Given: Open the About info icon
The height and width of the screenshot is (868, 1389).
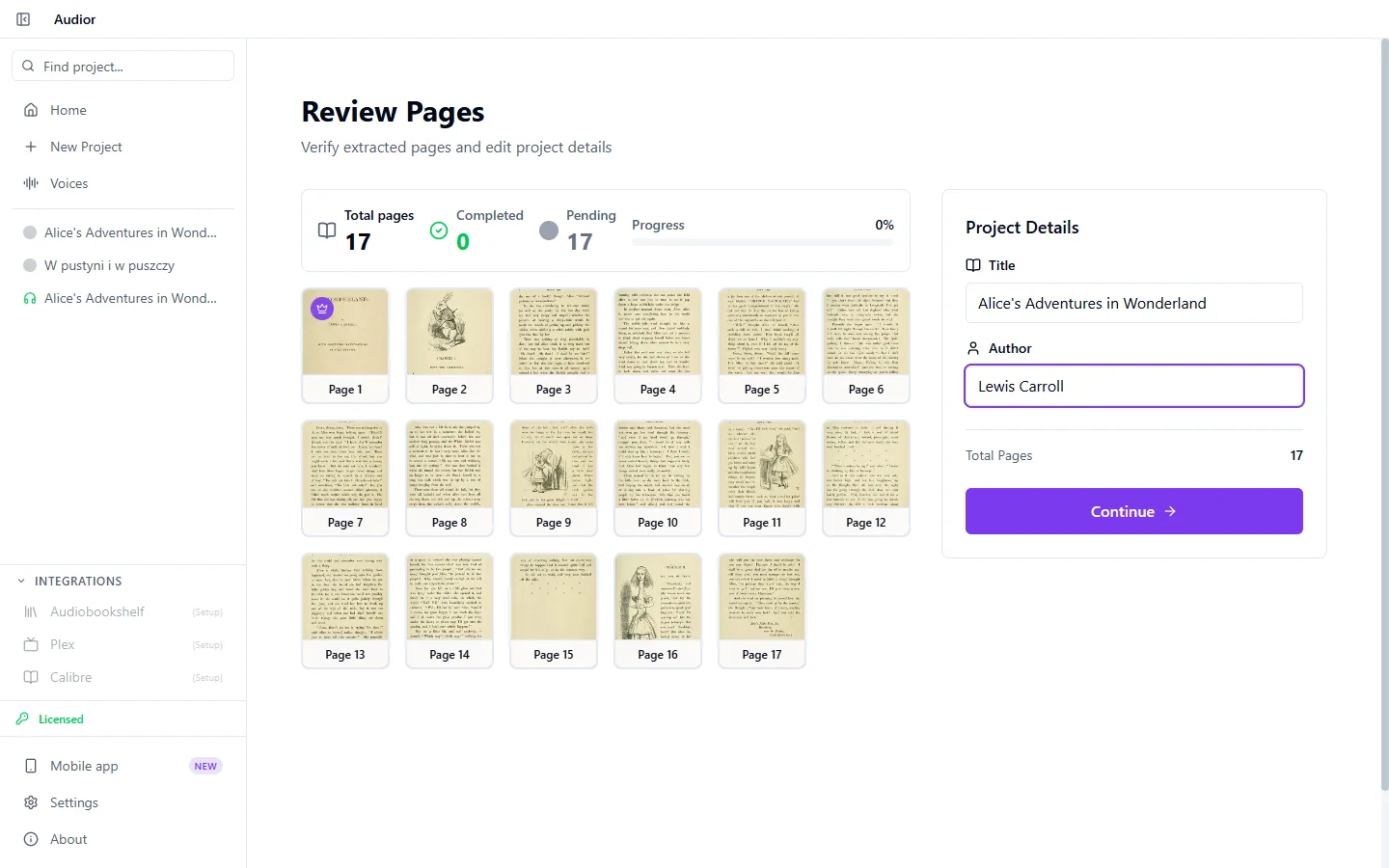Looking at the screenshot, I should click(31, 839).
